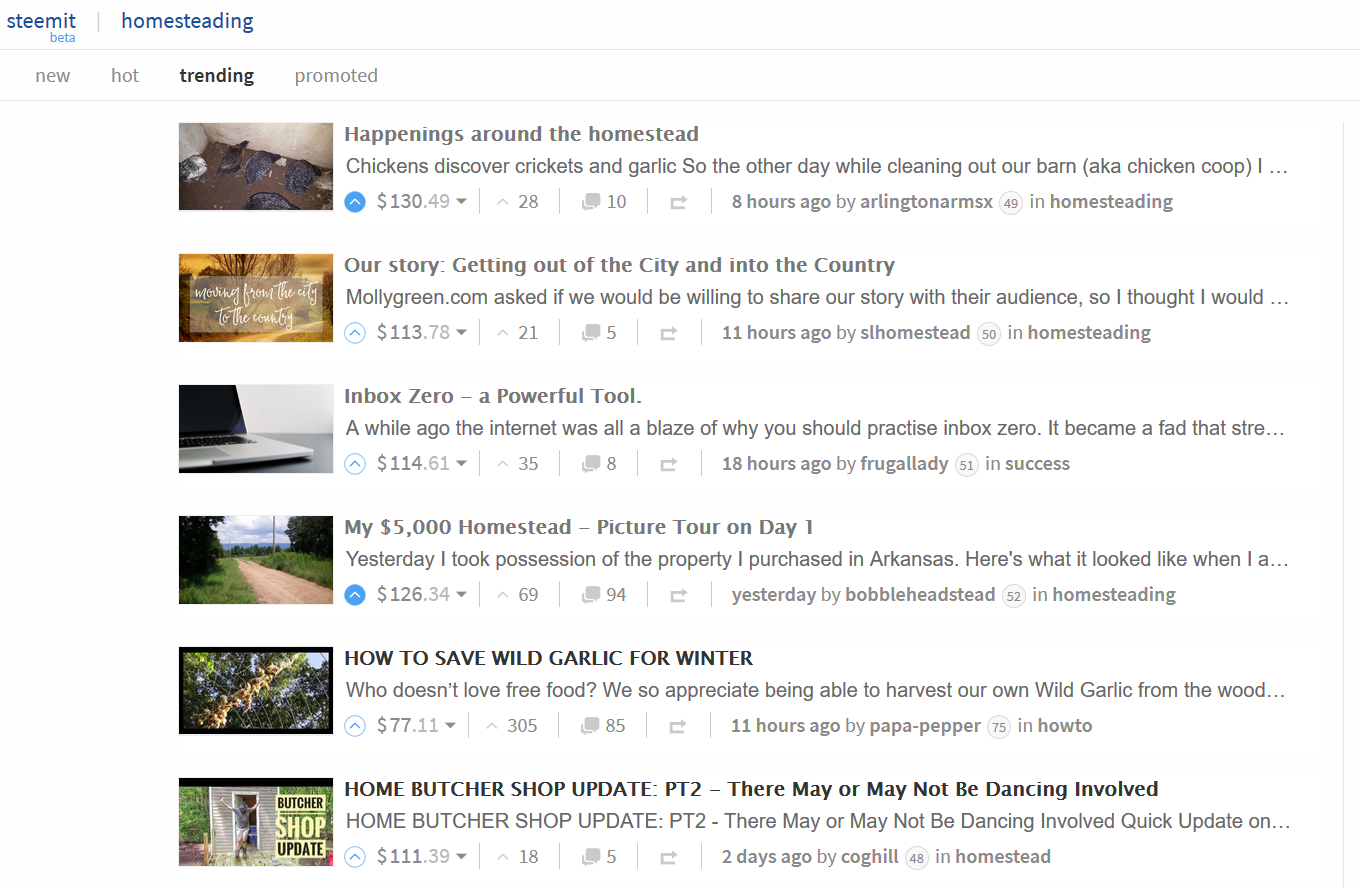Open comments icon showing 94 replies
The image size is (1360, 888).
[591, 595]
